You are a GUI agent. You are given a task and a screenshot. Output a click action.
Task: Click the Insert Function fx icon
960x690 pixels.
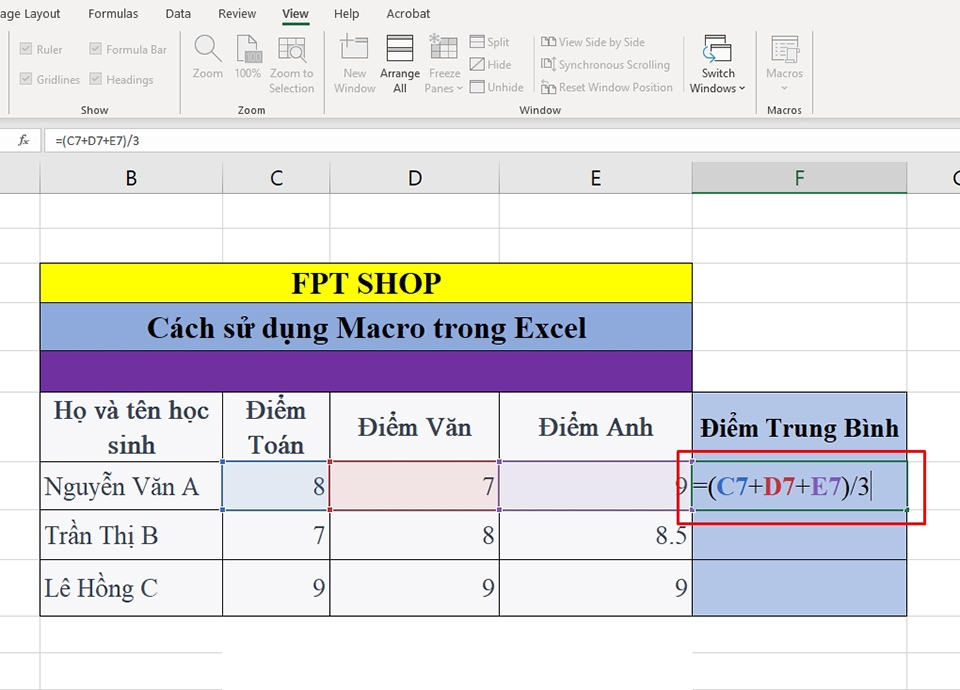[x=23, y=140]
